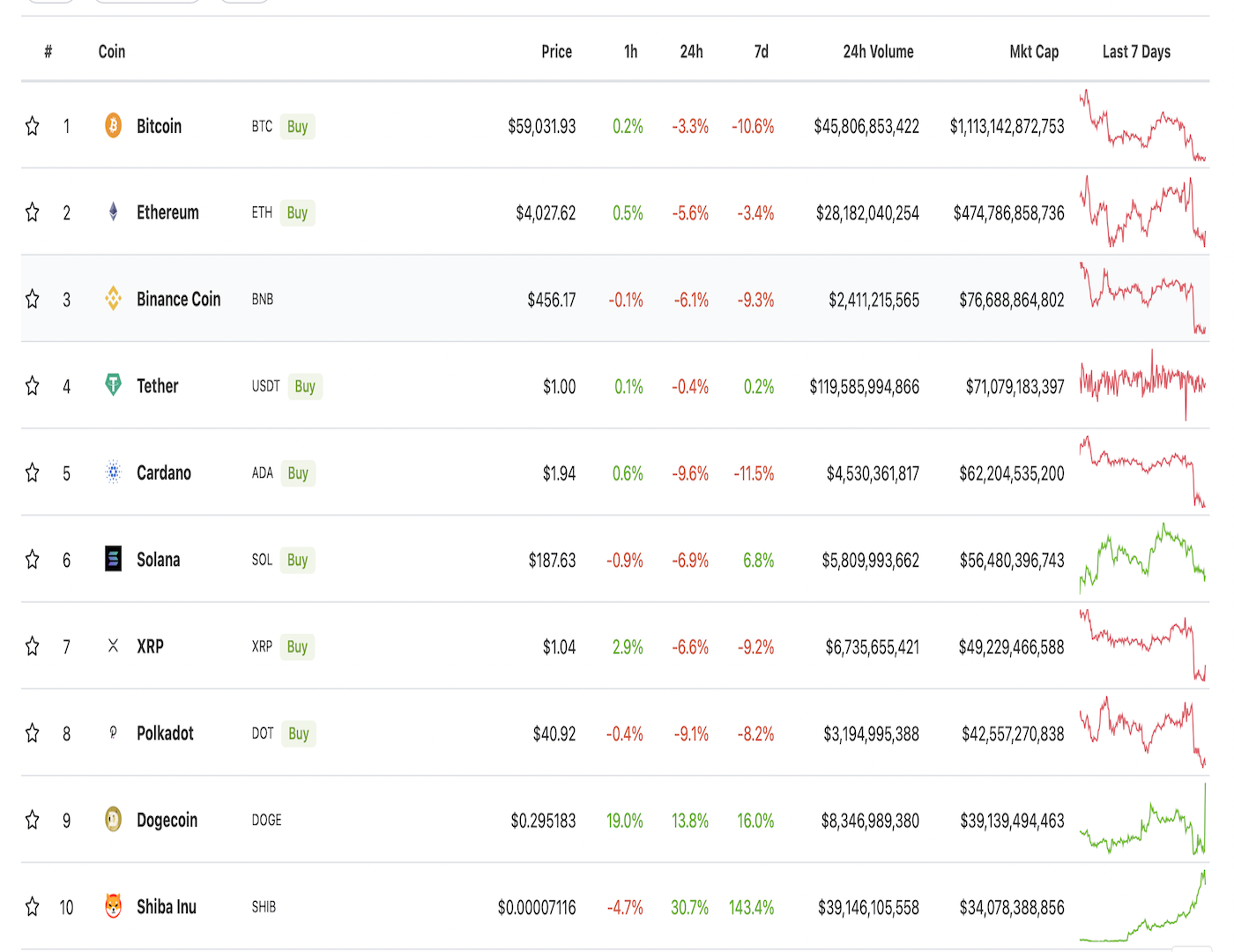Open the Binance Coin page link
This screenshot has height=952, width=1234.
[x=178, y=299]
